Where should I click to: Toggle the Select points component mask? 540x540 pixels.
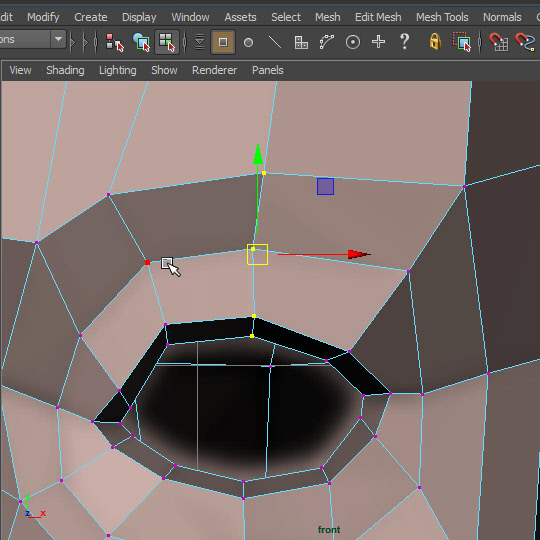(x=223, y=42)
